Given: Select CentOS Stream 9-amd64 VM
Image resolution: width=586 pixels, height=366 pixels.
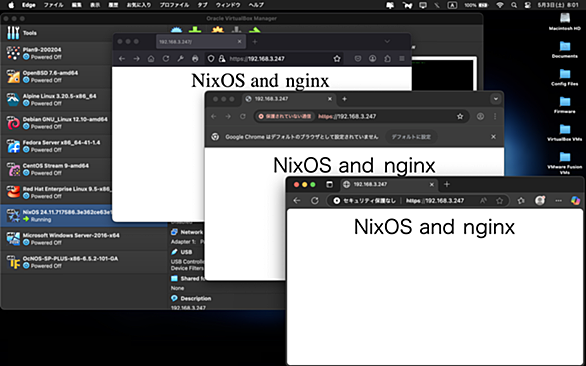Looking at the screenshot, I should pyautogui.click(x=56, y=169).
